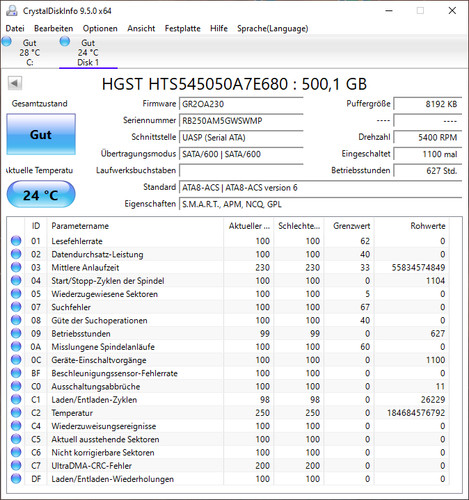This screenshot has width=469, height=500.
Task: Click the Schlechte column header
Action: click(x=299, y=226)
